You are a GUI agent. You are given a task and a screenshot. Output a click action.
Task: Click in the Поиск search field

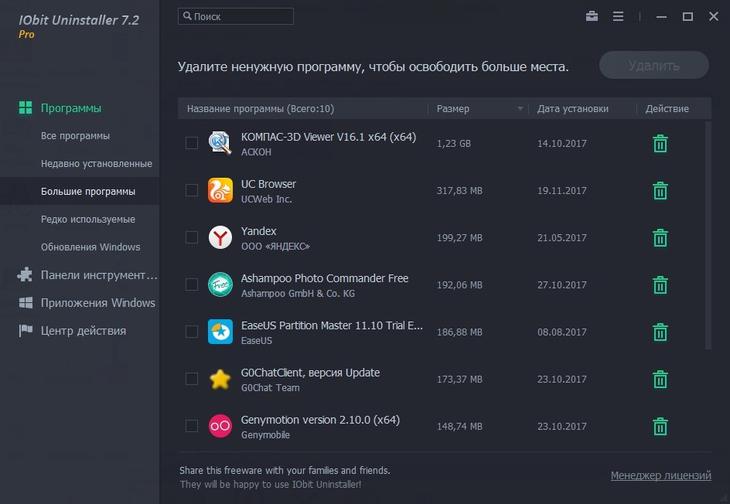point(236,16)
